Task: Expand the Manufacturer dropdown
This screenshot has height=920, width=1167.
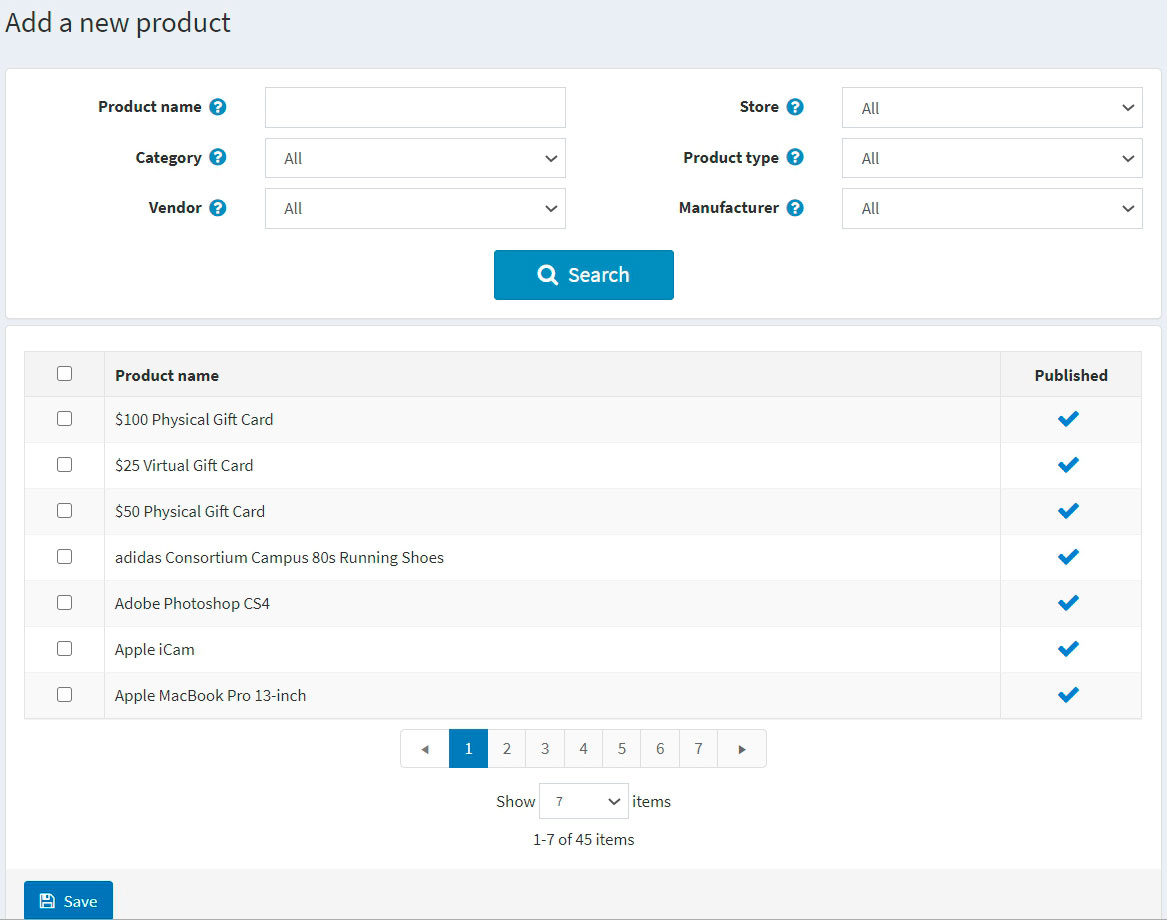Action: [x=991, y=208]
